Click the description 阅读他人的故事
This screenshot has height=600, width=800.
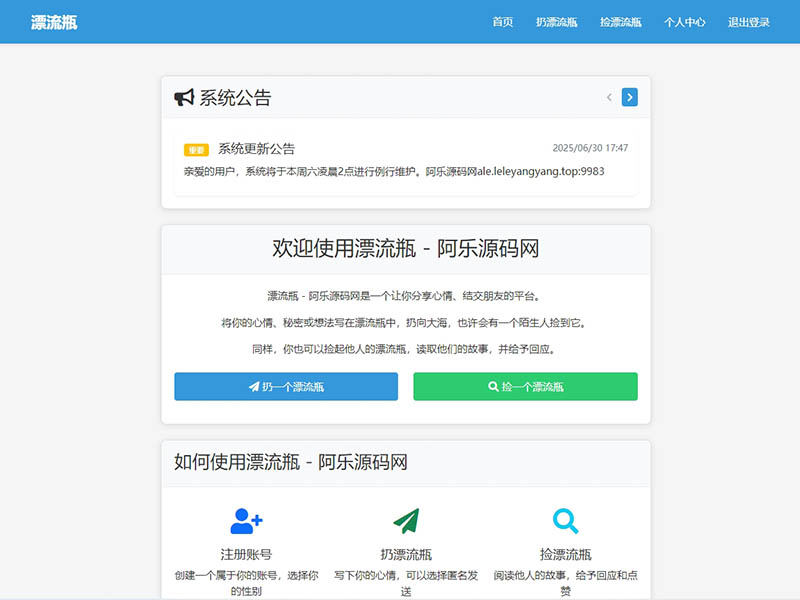click(565, 583)
